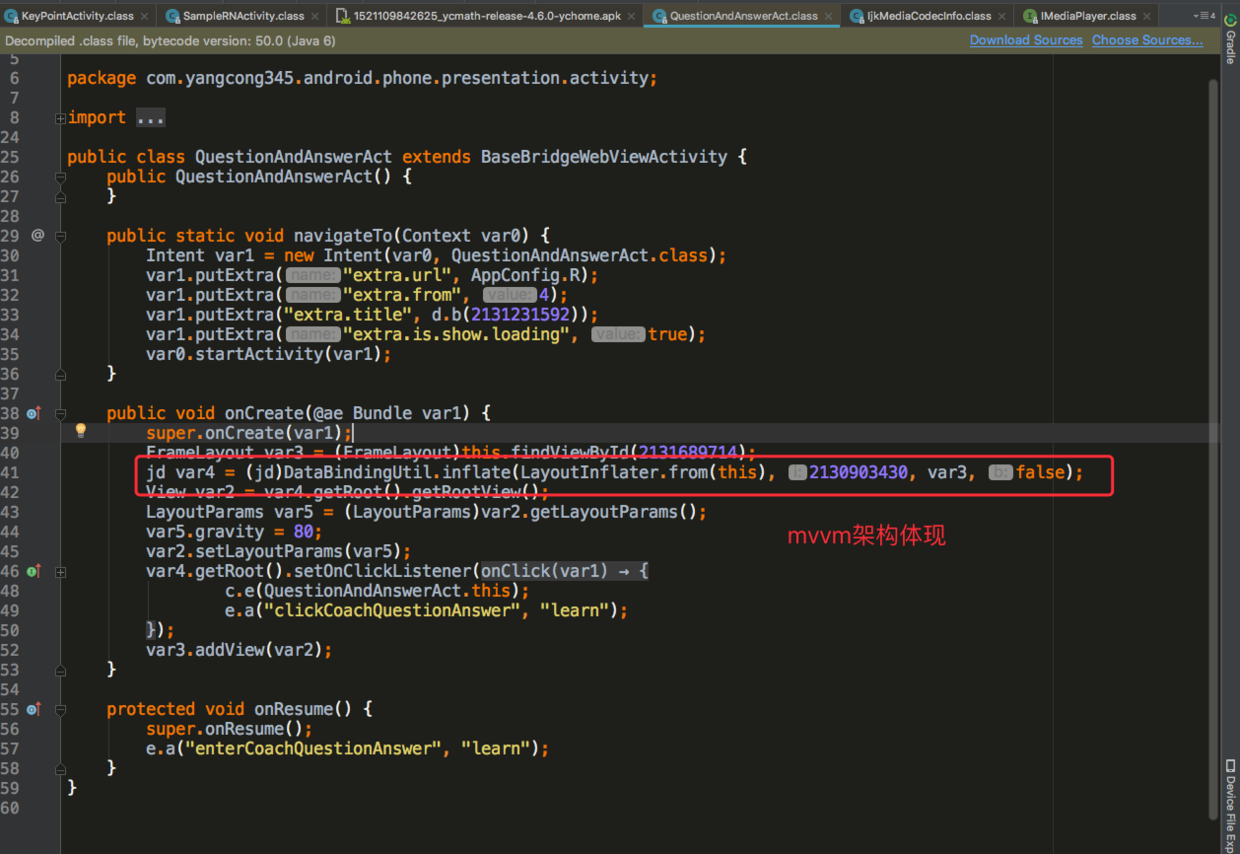Image resolution: width=1240 pixels, height=854 pixels.
Task: Switch to the SampleRNActivity.class tab
Action: click(x=244, y=16)
